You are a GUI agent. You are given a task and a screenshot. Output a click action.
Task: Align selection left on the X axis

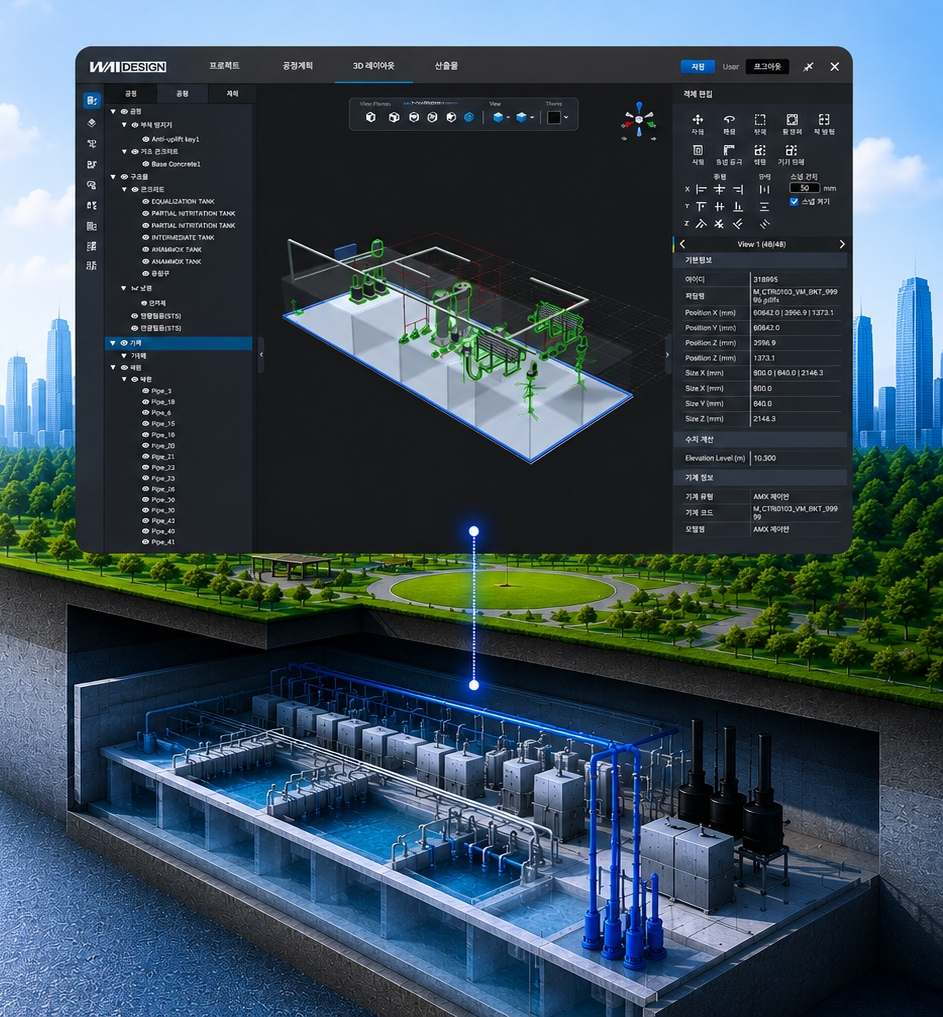point(701,189)
